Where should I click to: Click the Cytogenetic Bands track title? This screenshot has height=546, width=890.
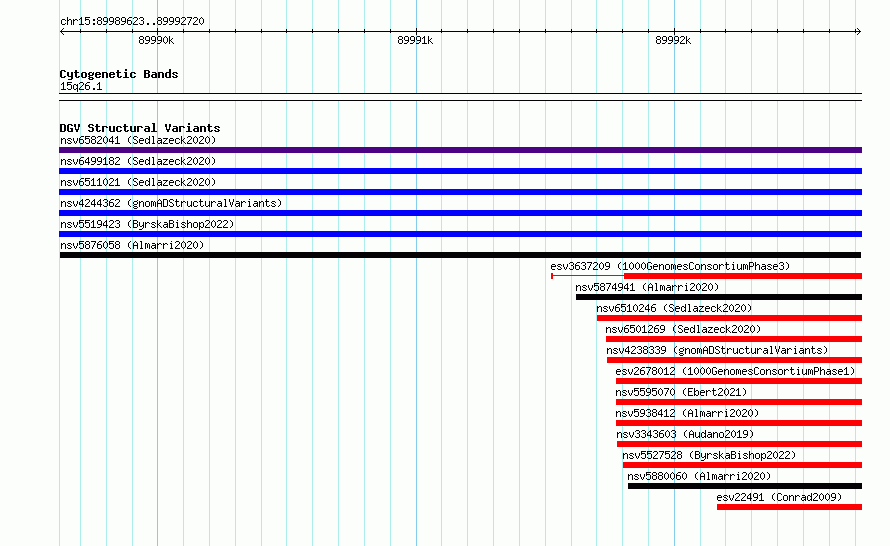(119, 74)
